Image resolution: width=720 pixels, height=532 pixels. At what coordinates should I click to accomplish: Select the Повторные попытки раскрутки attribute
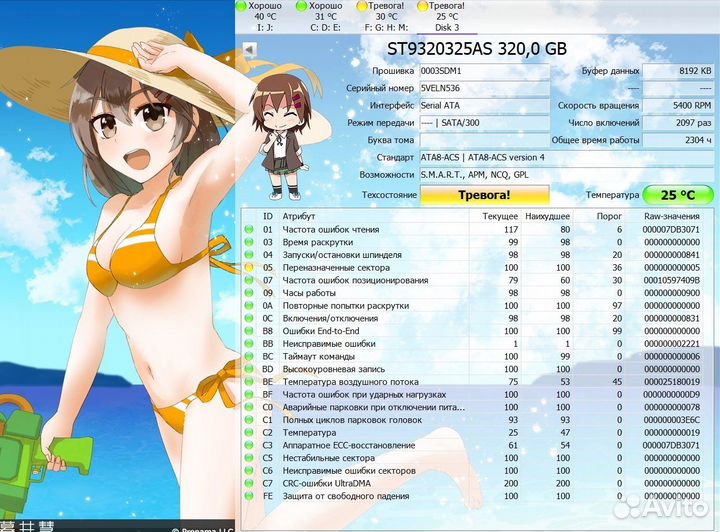pos(346,305)
